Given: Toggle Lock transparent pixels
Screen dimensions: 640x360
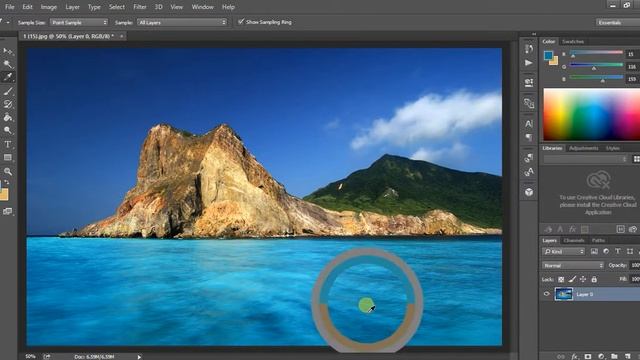Looking at the screenshot, I should (x=561, y=279).
